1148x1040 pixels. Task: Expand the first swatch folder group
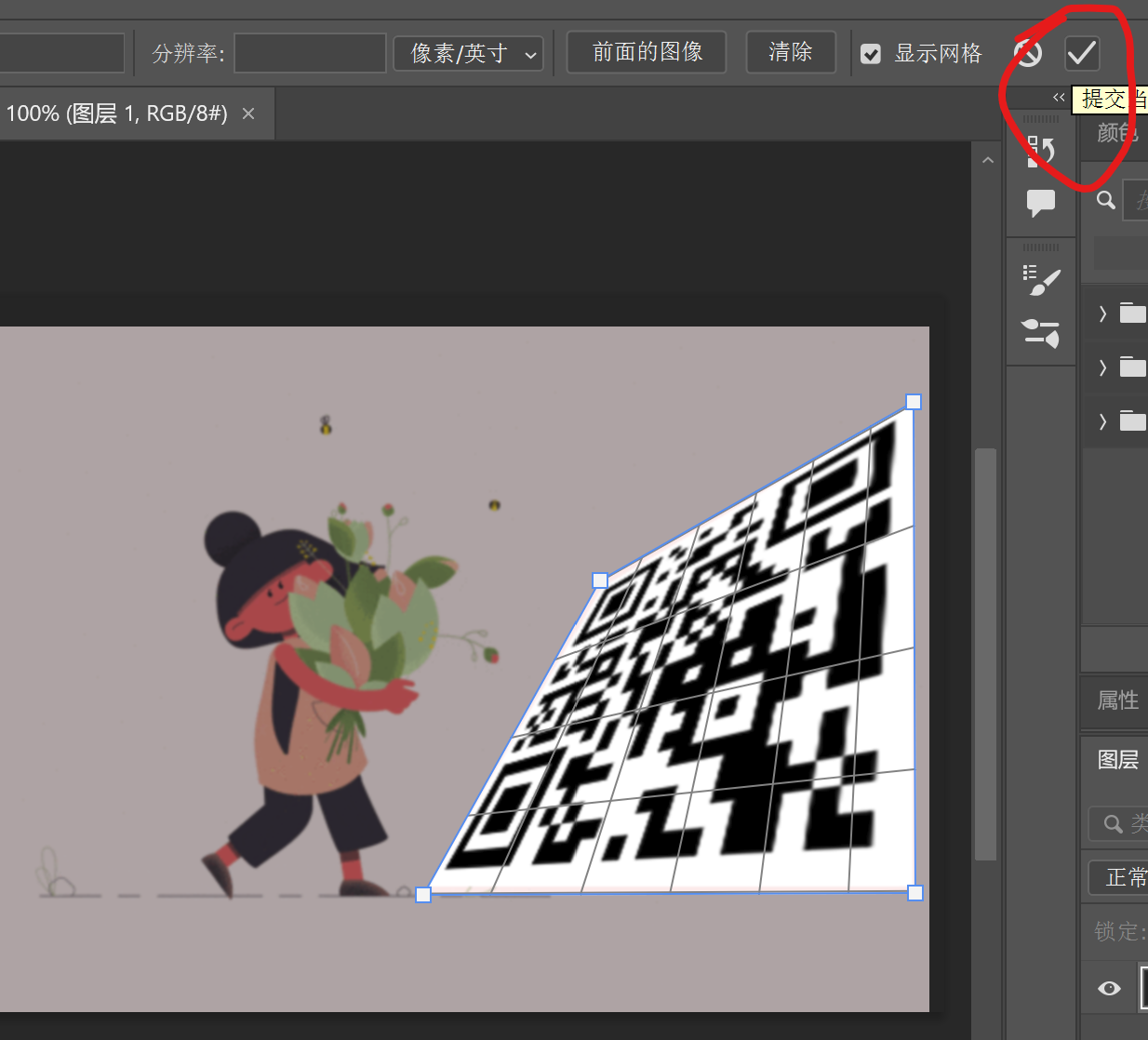coord(1102,313)
